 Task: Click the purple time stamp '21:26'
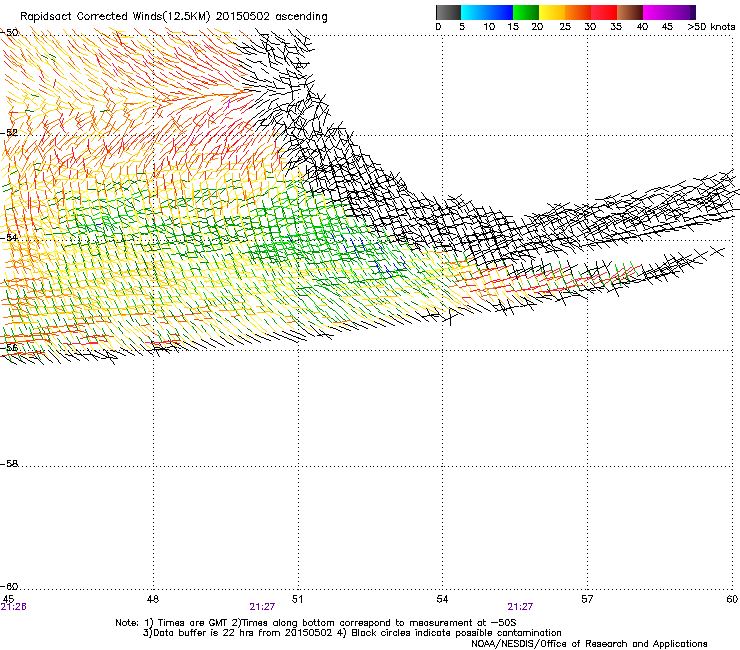[x=13, y=607]
